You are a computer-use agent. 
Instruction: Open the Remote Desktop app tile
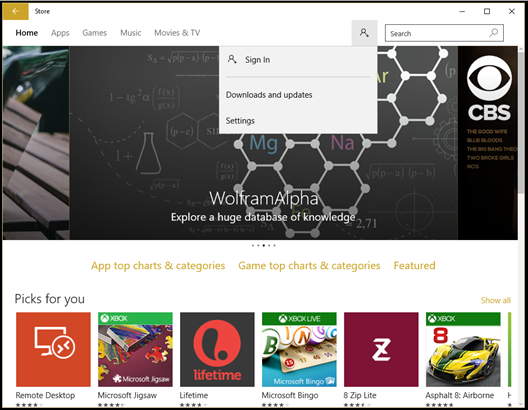point(53,349)
